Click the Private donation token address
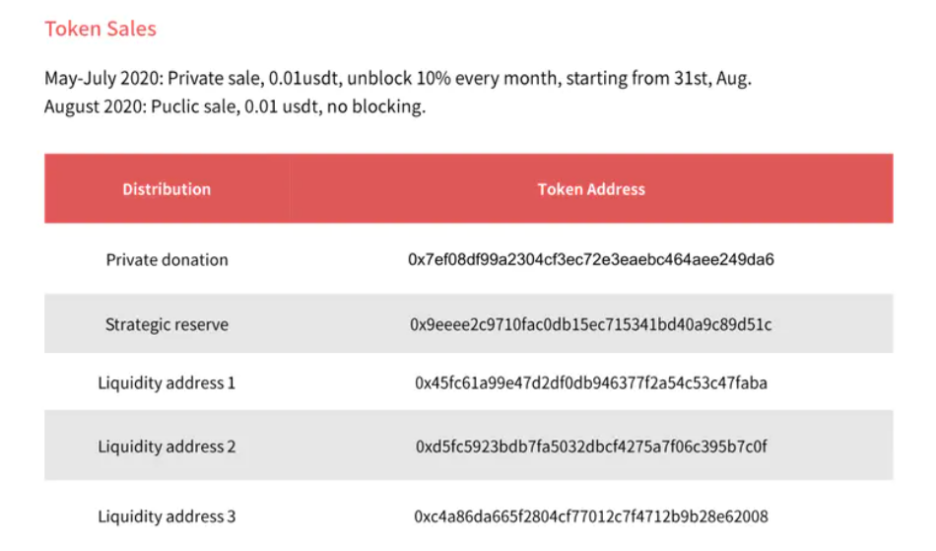936x551 pixels. [591, 260]
